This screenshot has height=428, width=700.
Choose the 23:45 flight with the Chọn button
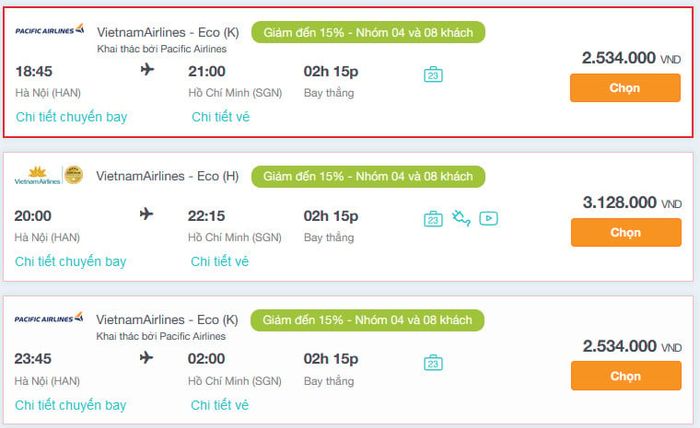[x=626, y=376]
